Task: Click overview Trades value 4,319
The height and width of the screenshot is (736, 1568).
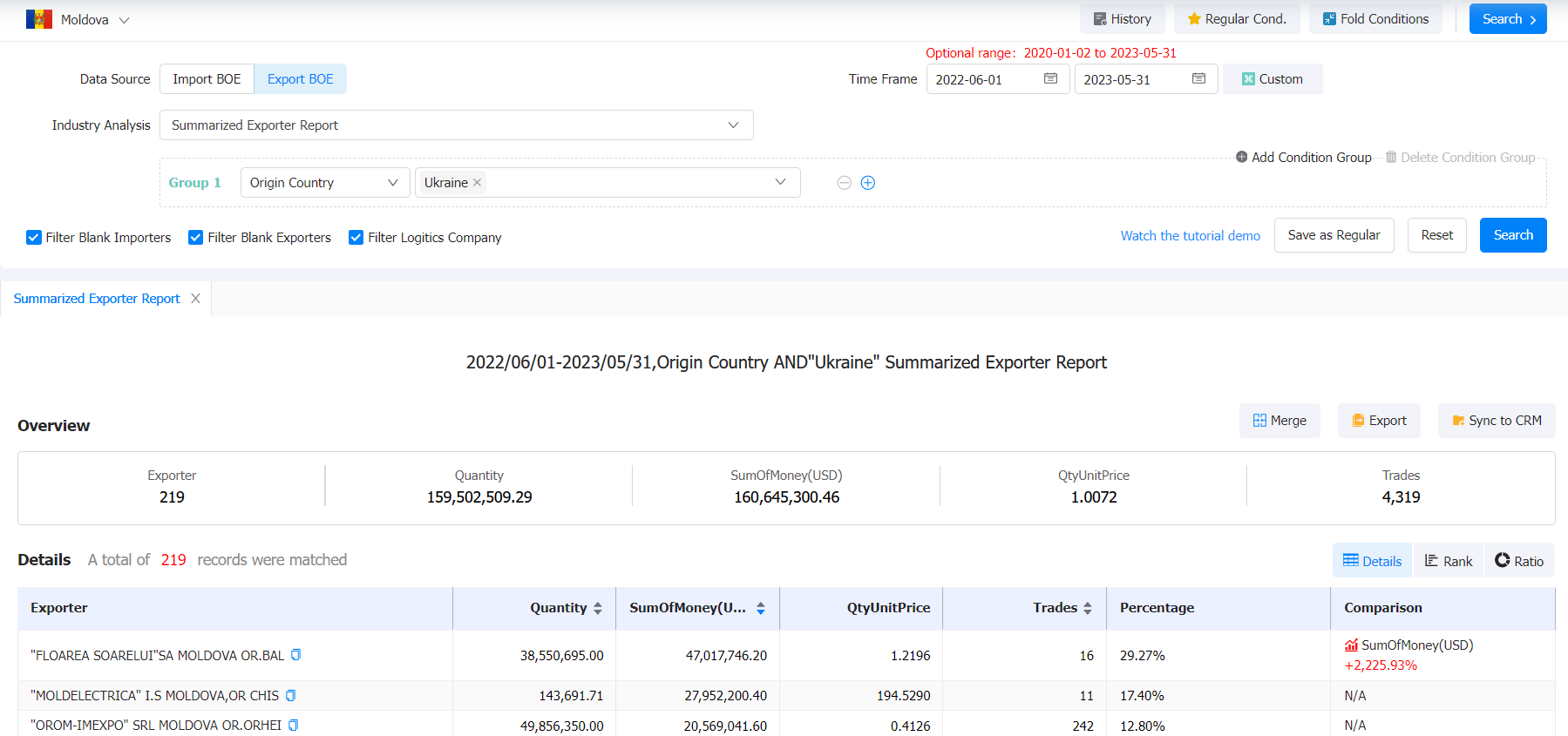Action: (1401, 497)
